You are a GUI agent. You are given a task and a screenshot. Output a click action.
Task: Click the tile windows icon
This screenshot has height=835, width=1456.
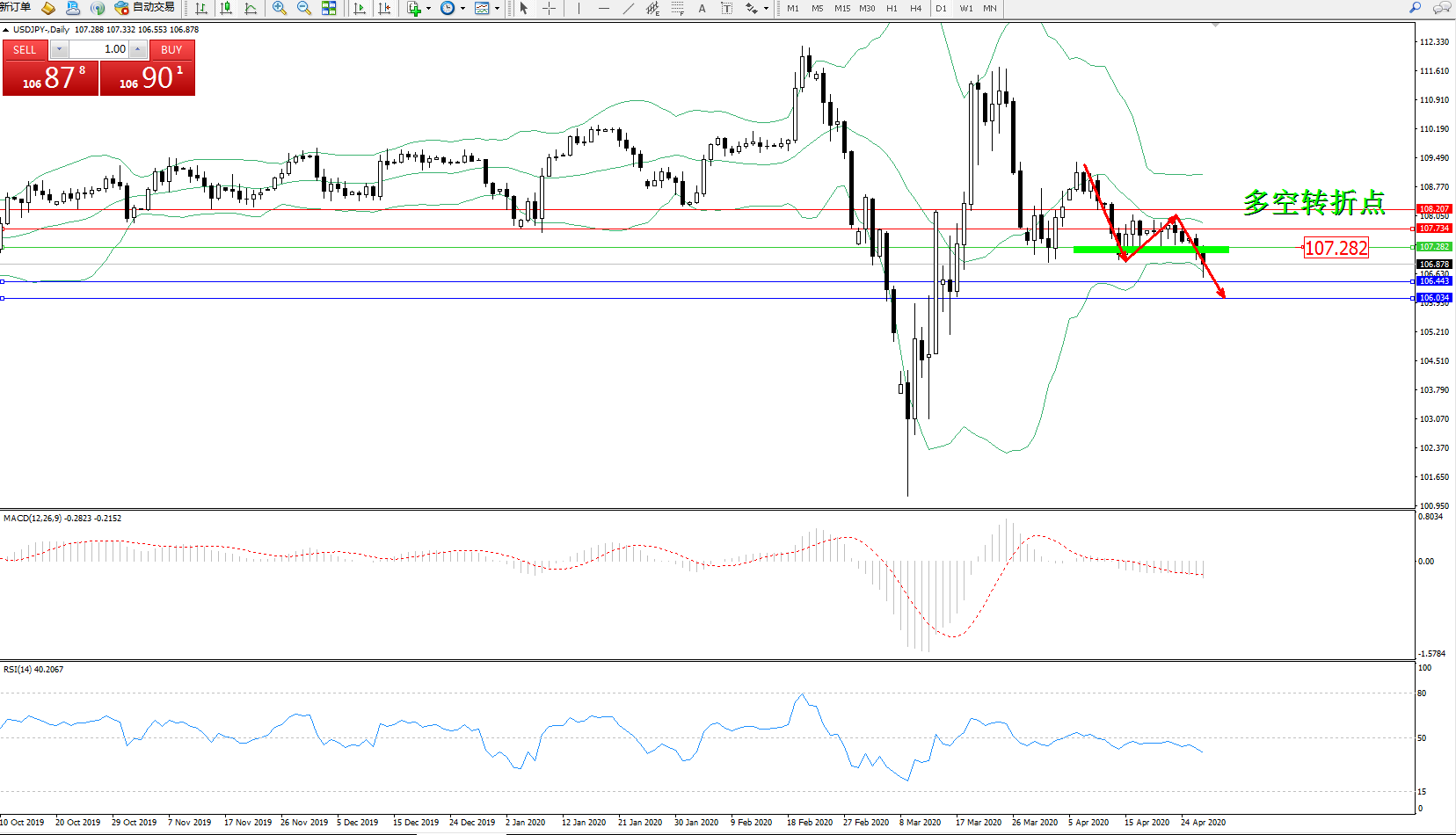pos(329,8)
